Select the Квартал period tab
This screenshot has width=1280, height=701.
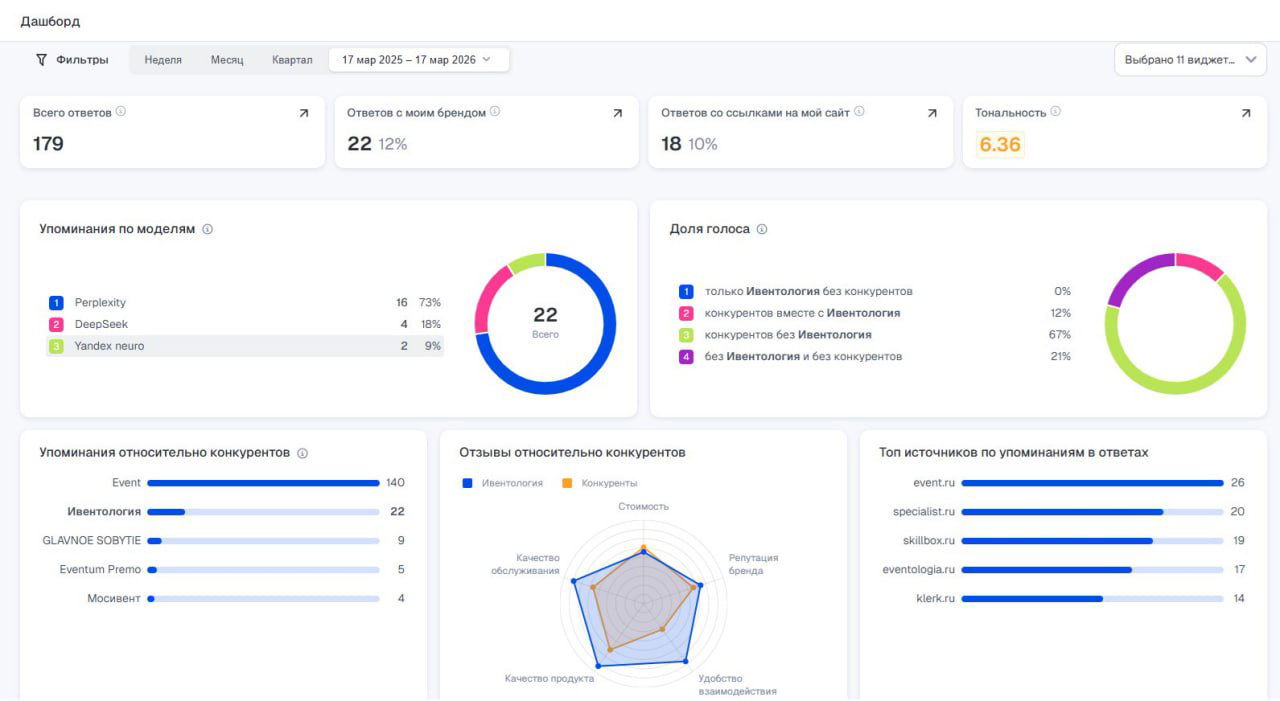point(292,60)
